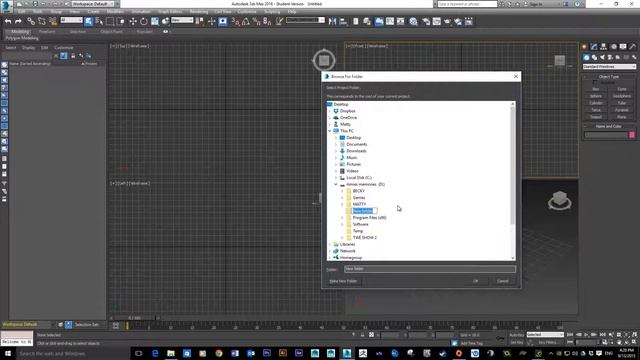Switch to the Freeform ribbon tab
Viewport: 640px width, 360px height.
tap(47, 31)
